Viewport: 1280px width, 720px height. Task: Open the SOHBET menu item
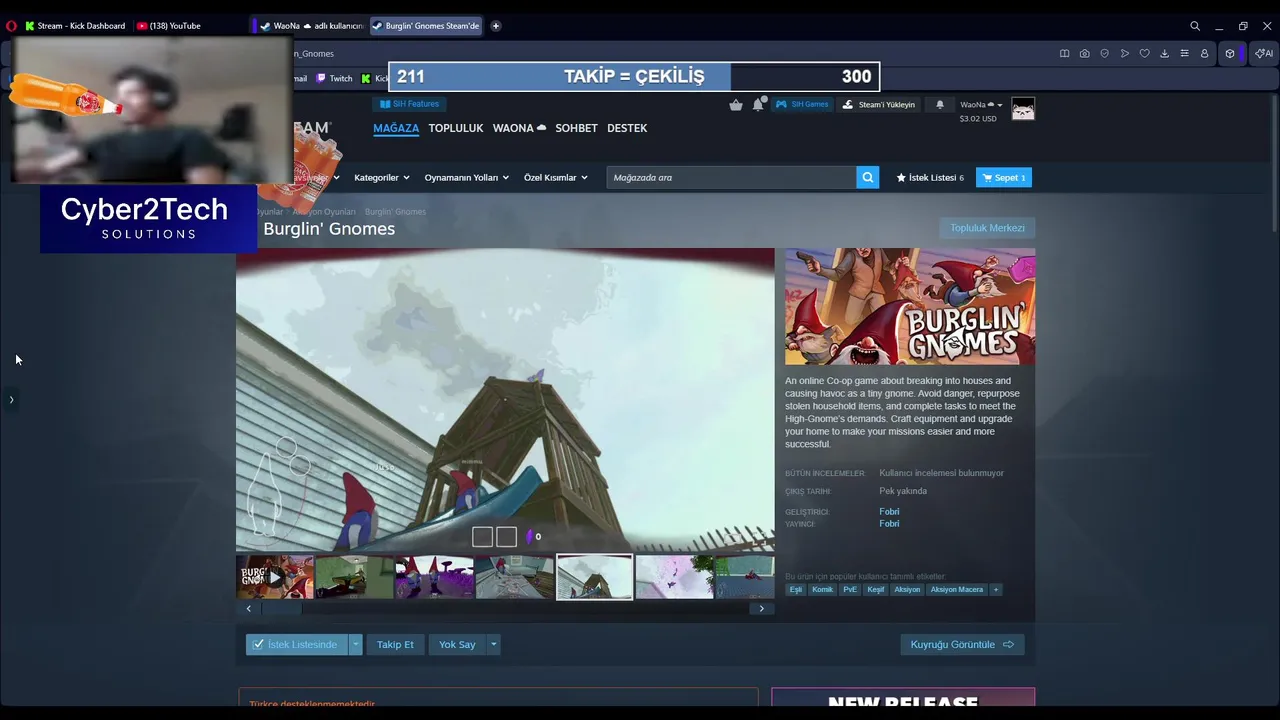(576, 128)
